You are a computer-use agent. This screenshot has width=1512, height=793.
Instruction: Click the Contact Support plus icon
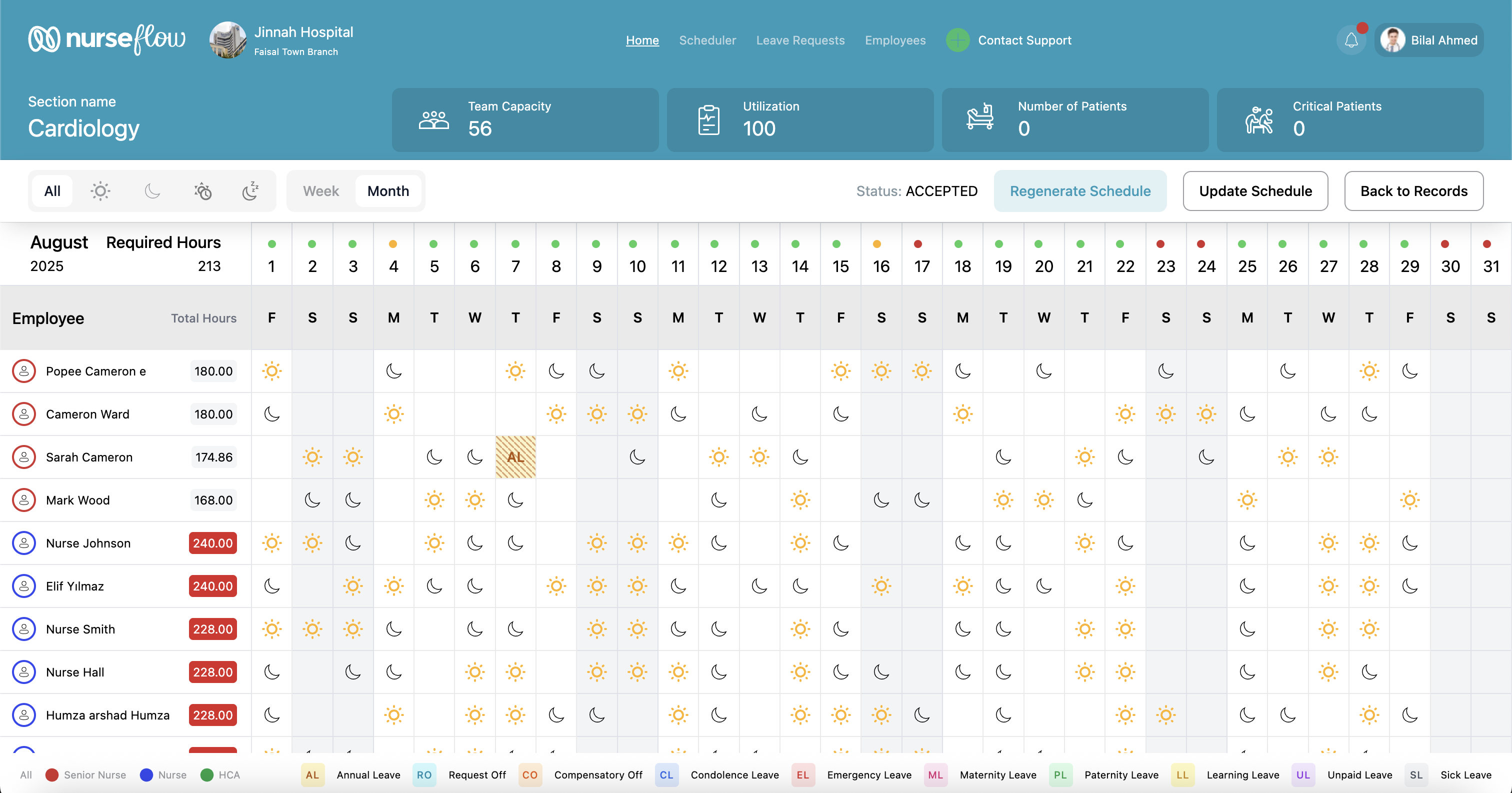[957, 40]
